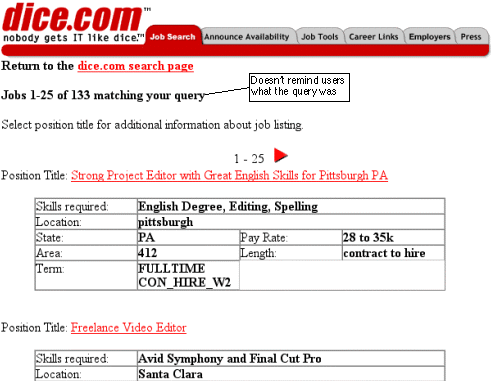Click the 'Length:' label
Screen dimensions: 491x381
[258, 253]
